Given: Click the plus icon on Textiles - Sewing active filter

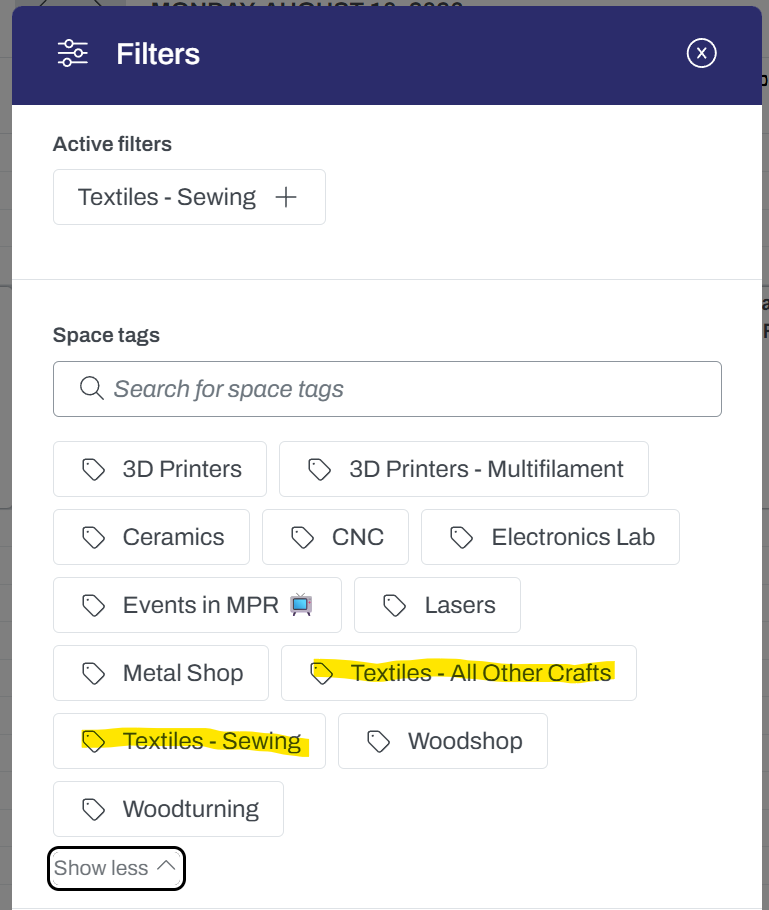Looking at the screenshot, I should point(286,197).
